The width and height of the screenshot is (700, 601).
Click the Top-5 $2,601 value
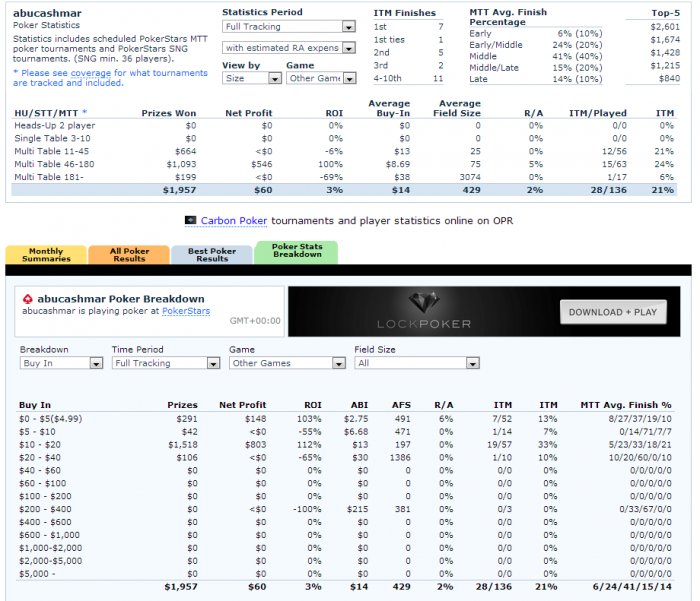click(x=665, y=27)
